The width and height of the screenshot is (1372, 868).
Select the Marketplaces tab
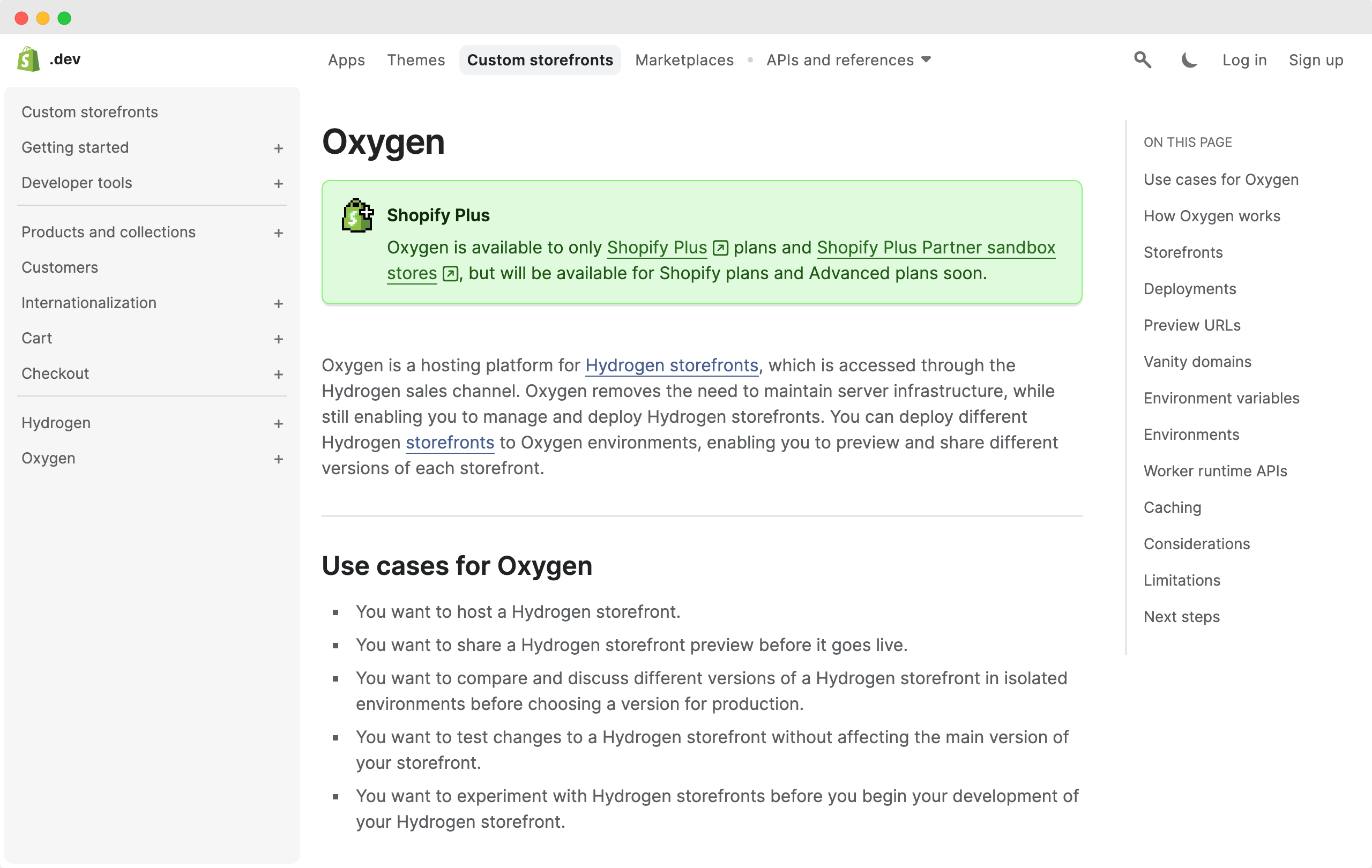(684, 60)
